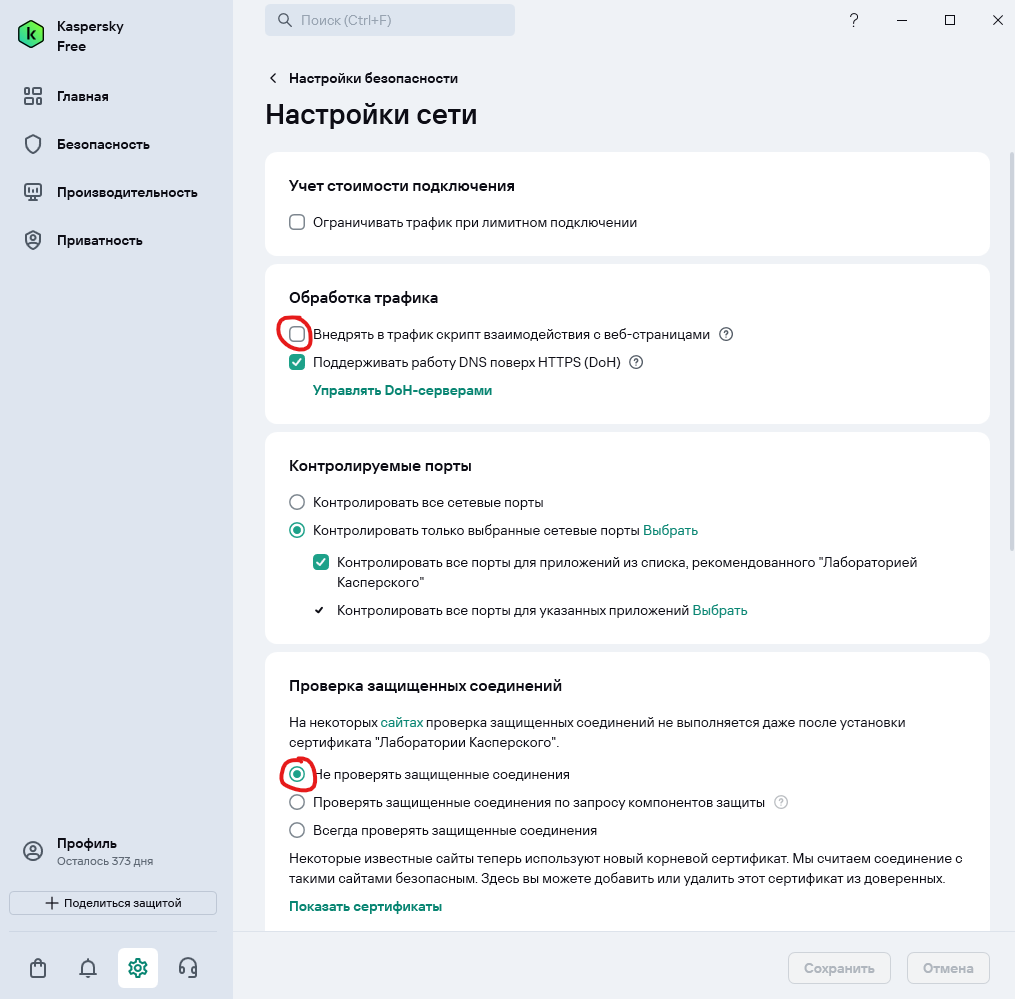
Task: Click help icon next to DoH option
Action: (x=635, y=363)
